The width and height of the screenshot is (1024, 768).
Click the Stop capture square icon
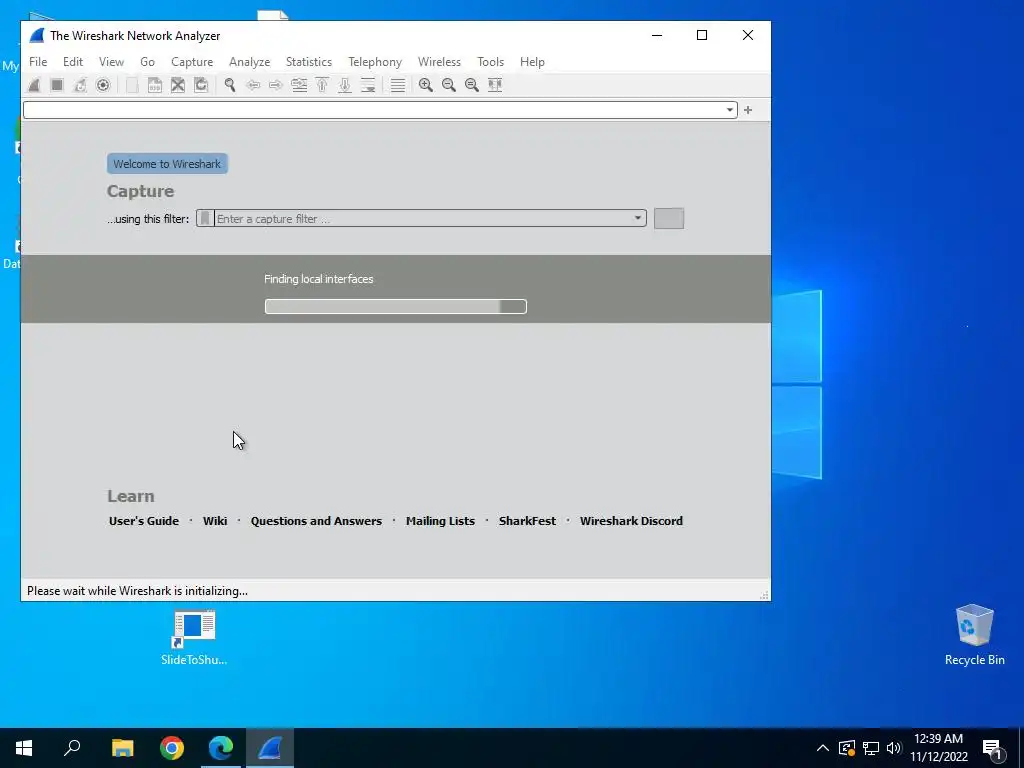[57, 85]
